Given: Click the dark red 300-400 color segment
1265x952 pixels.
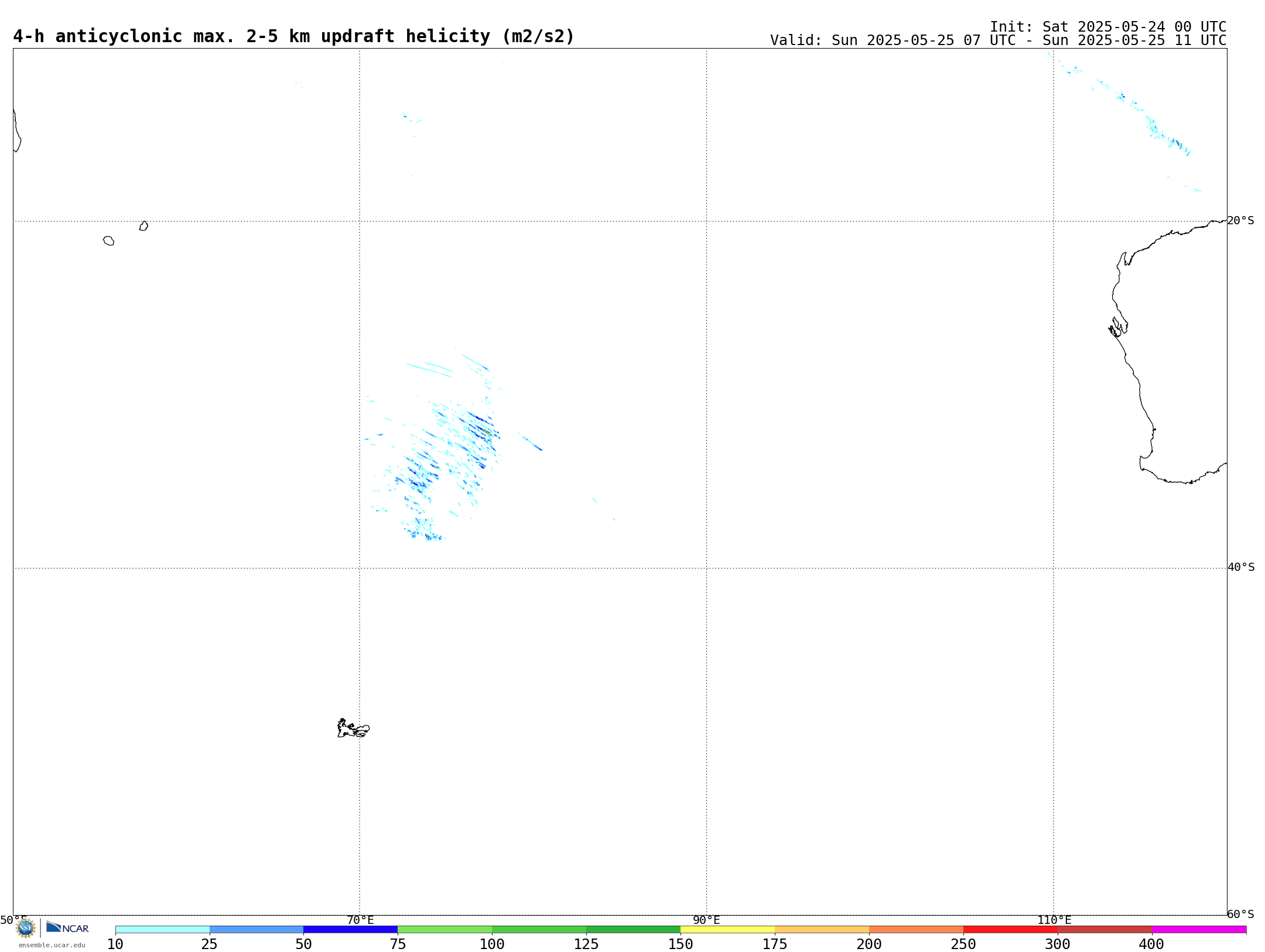Looking at the screenshot, I should tap(1105, 930).
